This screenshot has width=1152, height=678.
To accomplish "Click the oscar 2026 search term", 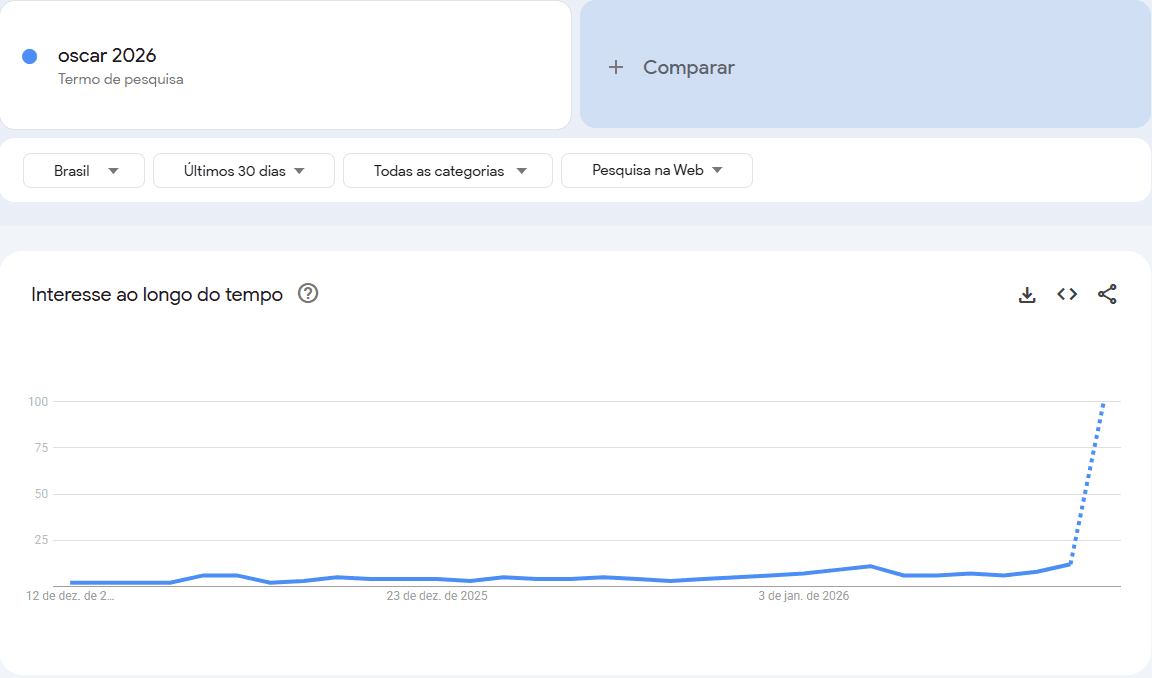I will [x=107, y=55].
